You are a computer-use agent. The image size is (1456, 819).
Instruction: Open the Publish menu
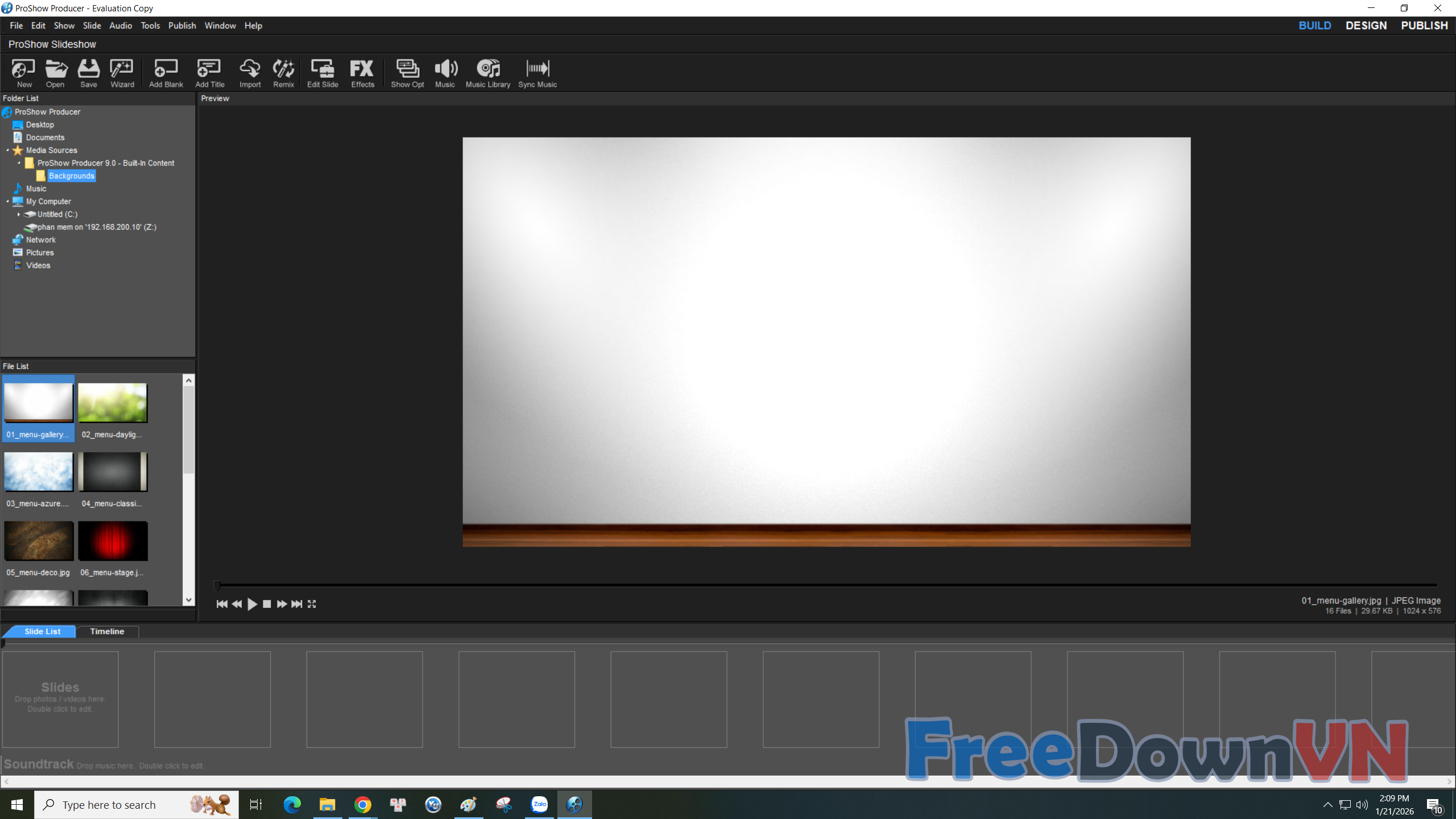click(x=181, y=26)
